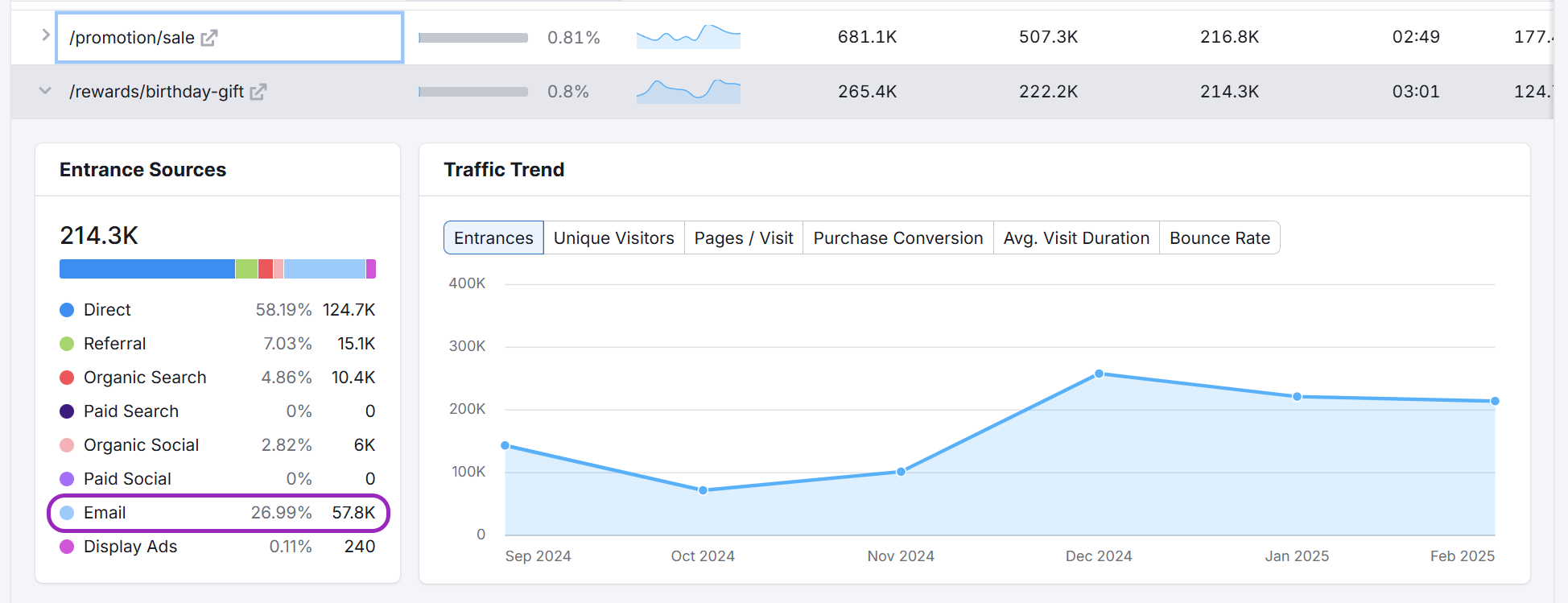Select the Entrances tab
The image size is (1568, 603).
pyautogui.click(x=493, y=238)
